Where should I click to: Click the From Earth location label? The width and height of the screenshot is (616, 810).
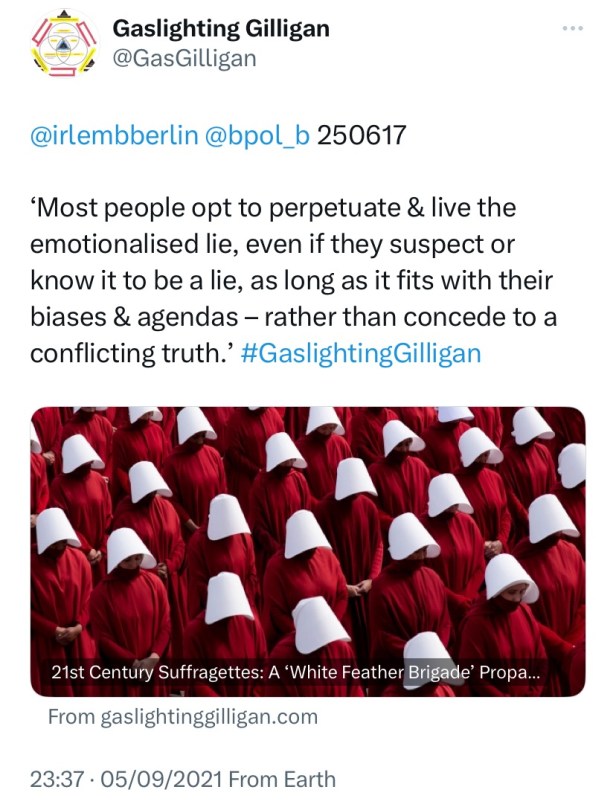[x=282, y=779]
